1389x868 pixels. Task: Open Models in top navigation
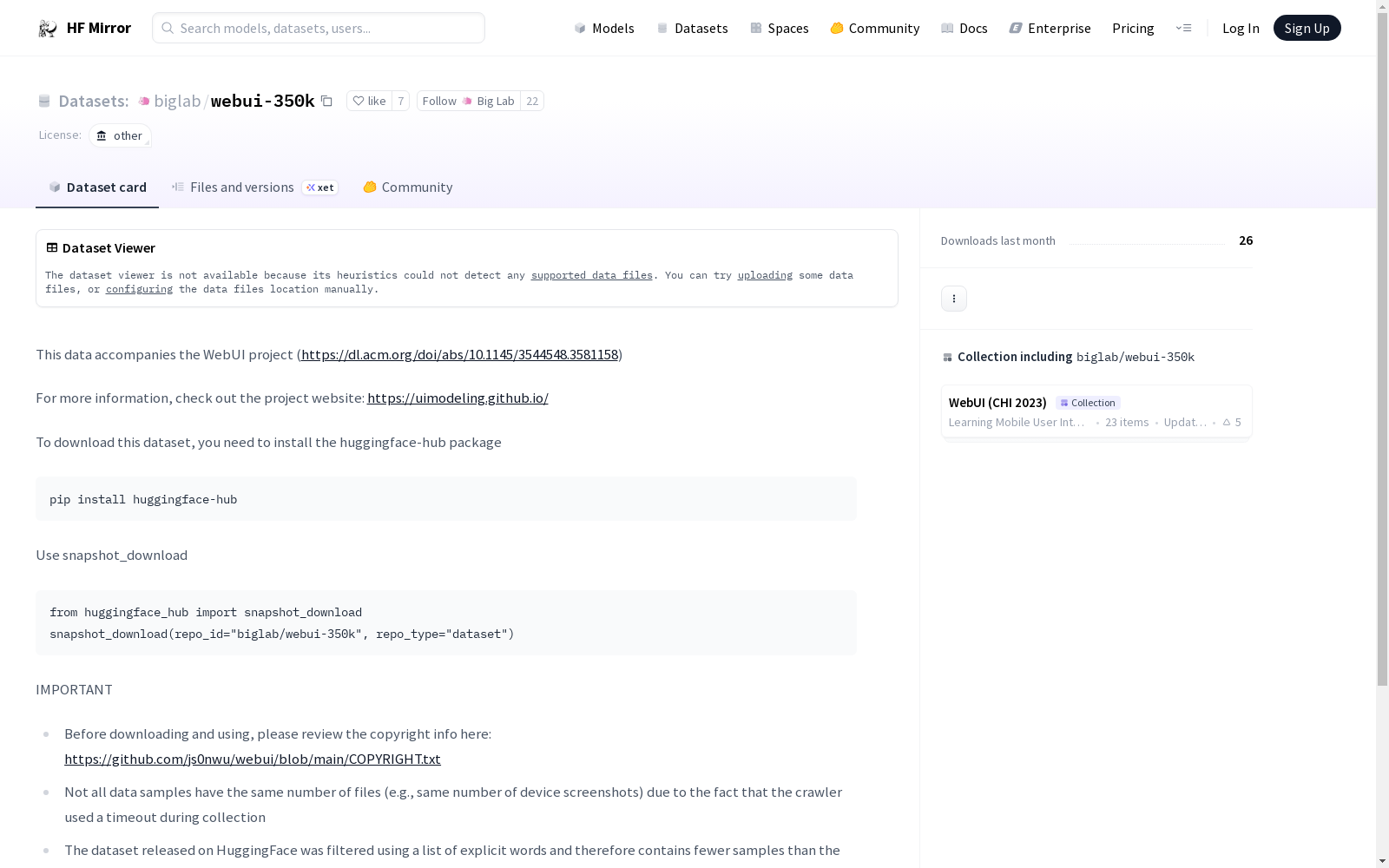[604, 28]
